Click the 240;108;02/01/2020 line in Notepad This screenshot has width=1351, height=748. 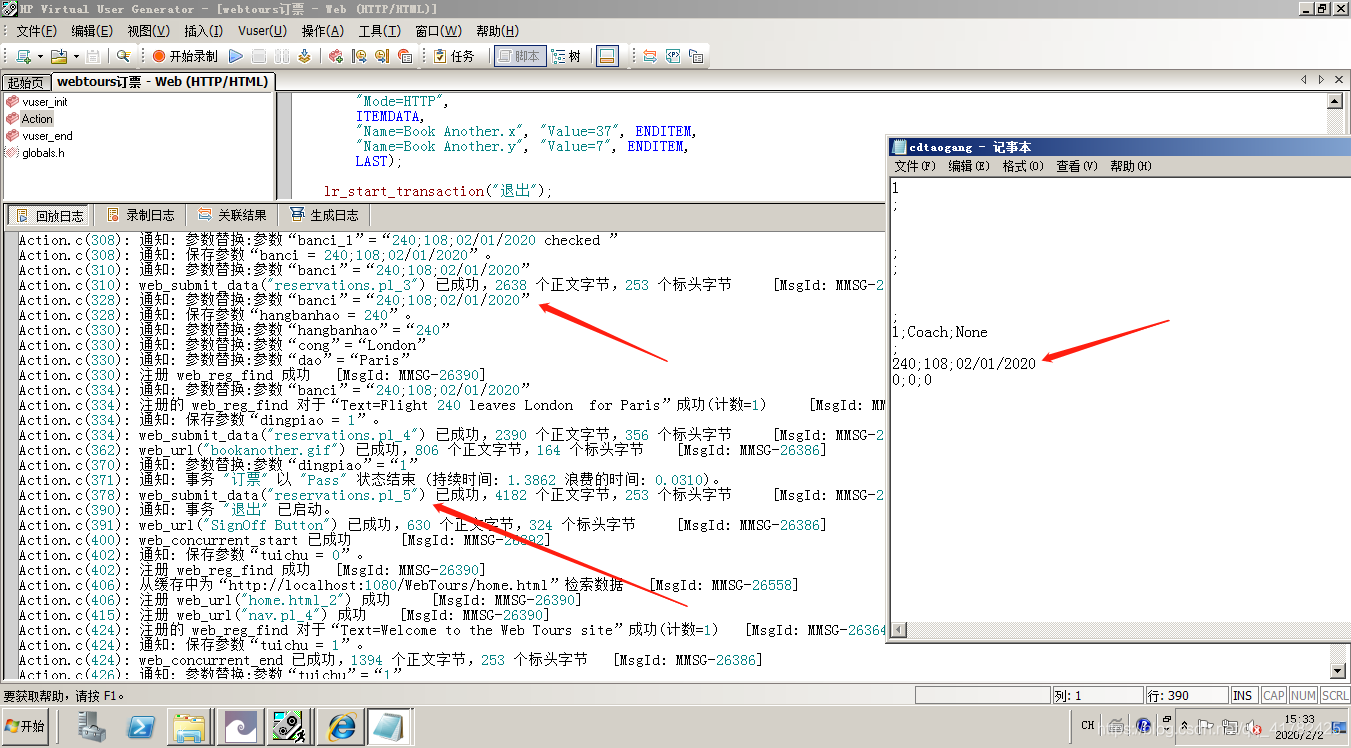(964, 364)
